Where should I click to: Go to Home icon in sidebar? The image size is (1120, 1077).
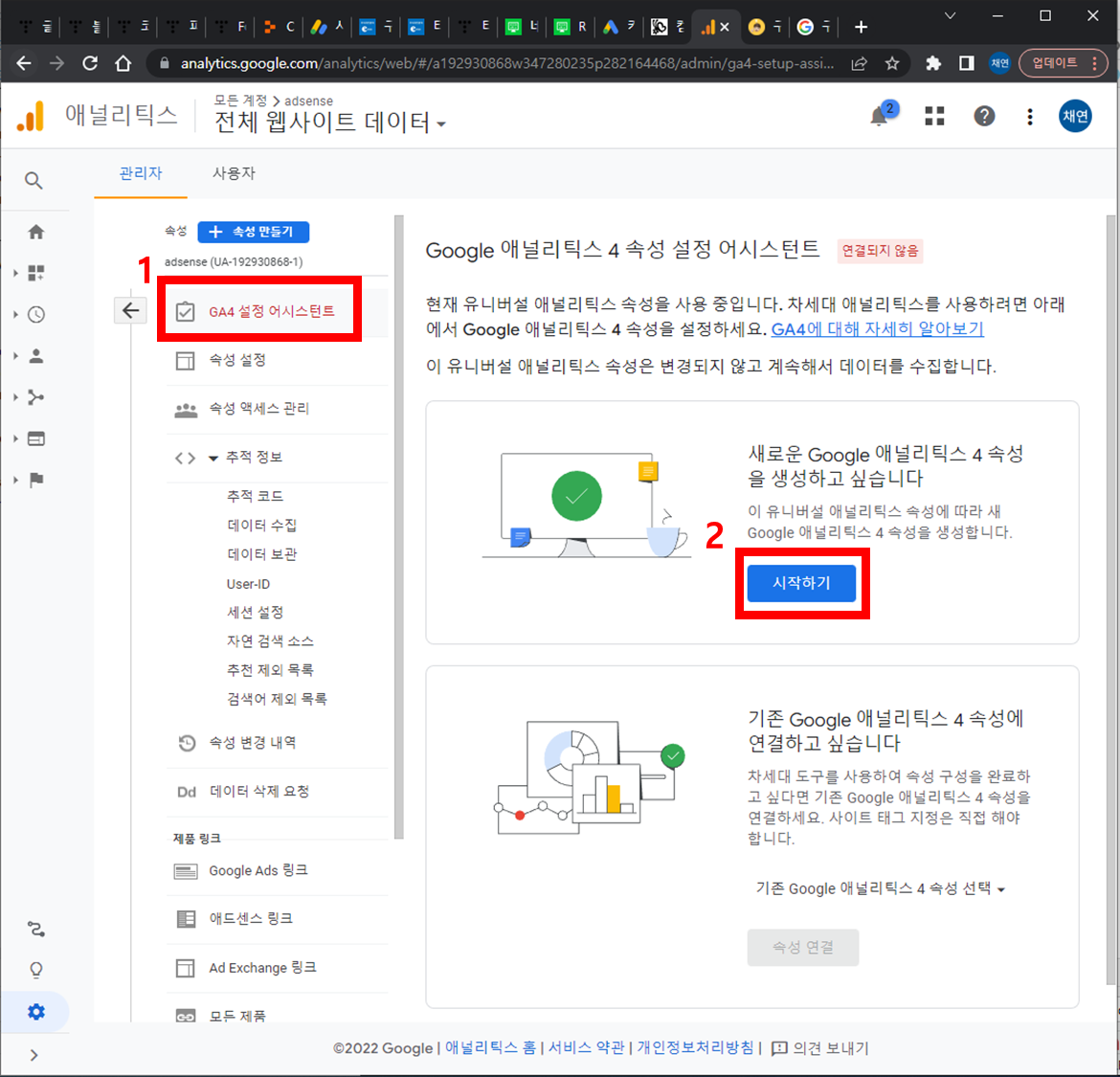(35, 232)
